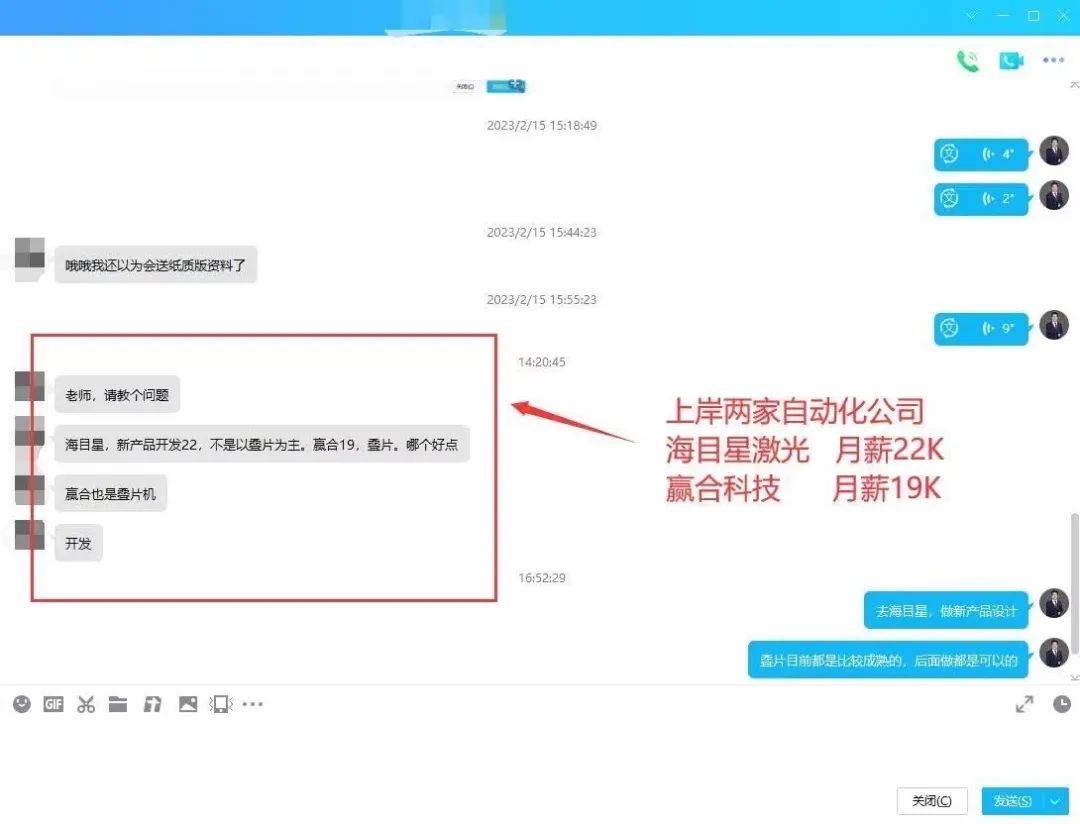Click the music share icon

[x=152, y=703]
